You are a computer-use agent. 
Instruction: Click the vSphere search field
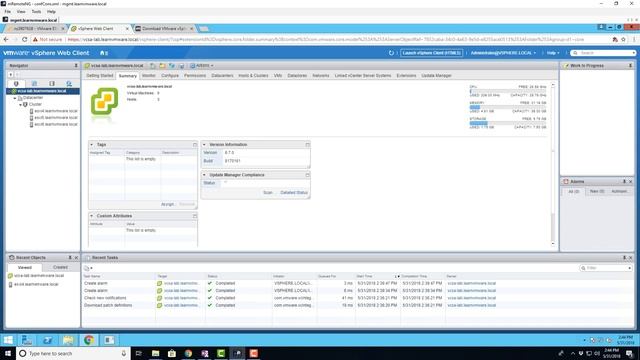pos(604,53)
